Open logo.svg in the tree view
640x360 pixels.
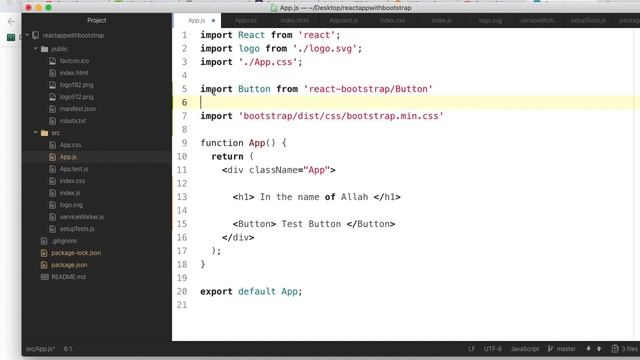point(71,205)
